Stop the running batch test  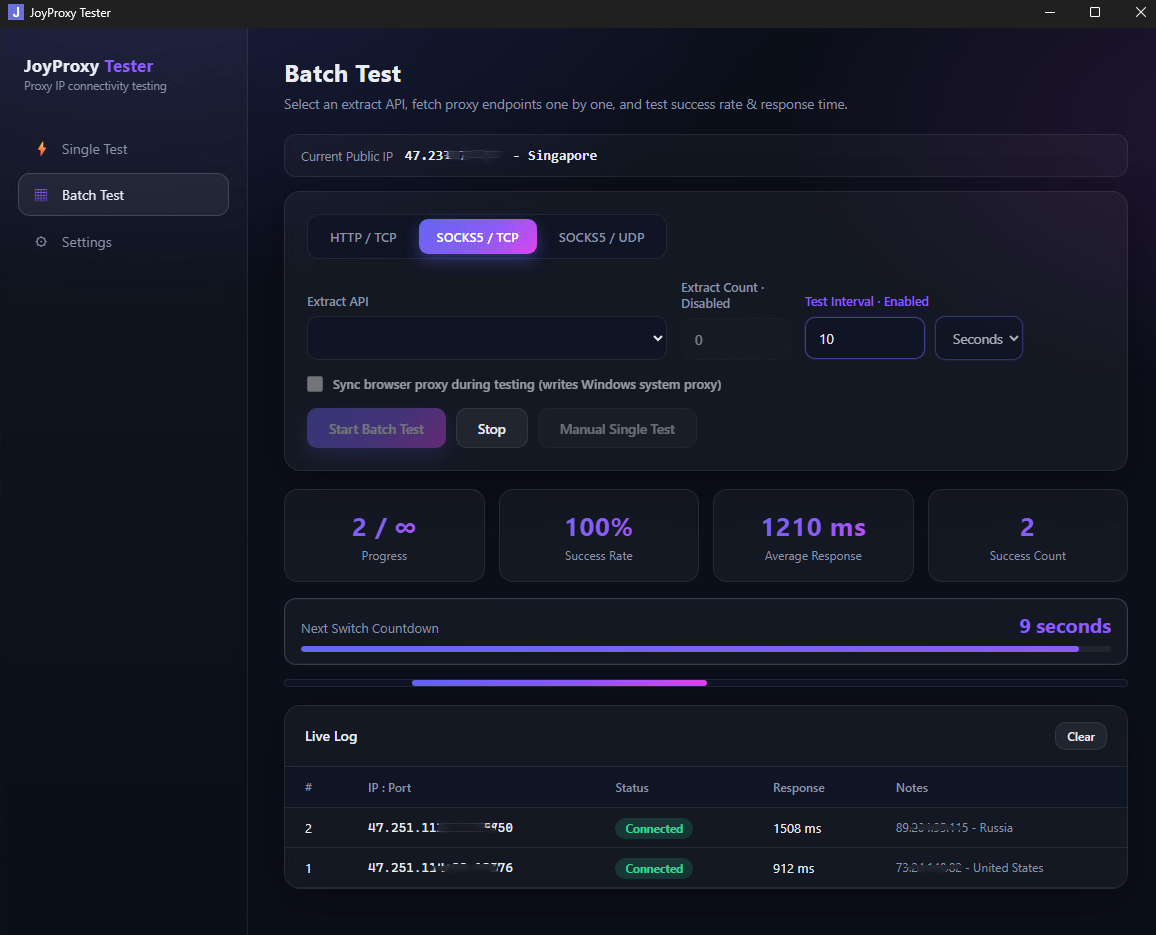[x=492, y=428]
